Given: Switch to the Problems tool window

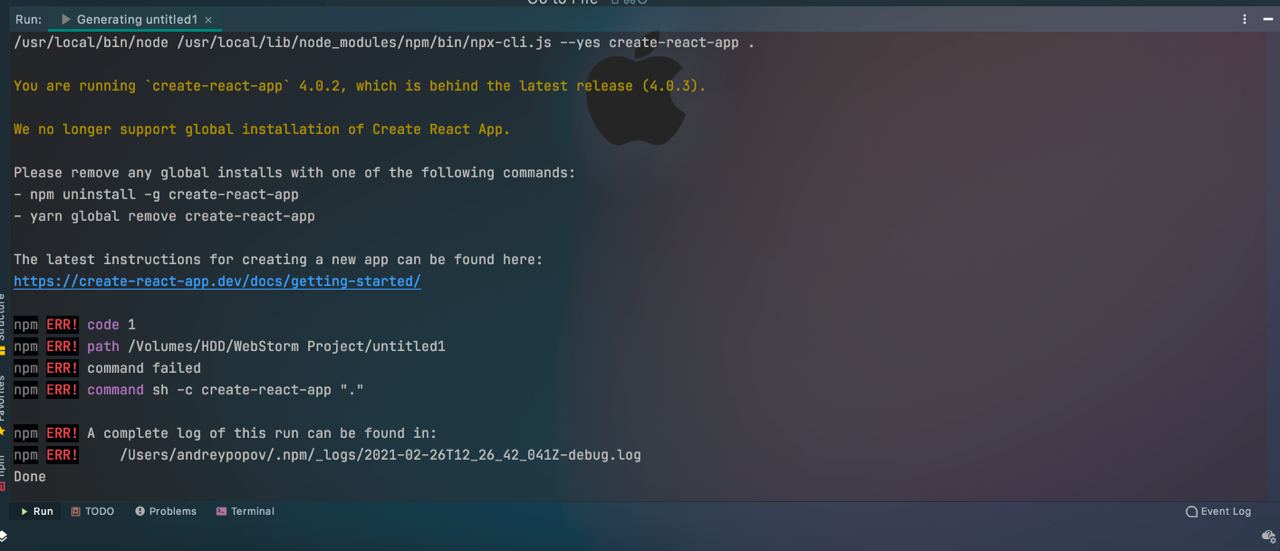Looking at the screenshot, I should click(x=166, y=511).
